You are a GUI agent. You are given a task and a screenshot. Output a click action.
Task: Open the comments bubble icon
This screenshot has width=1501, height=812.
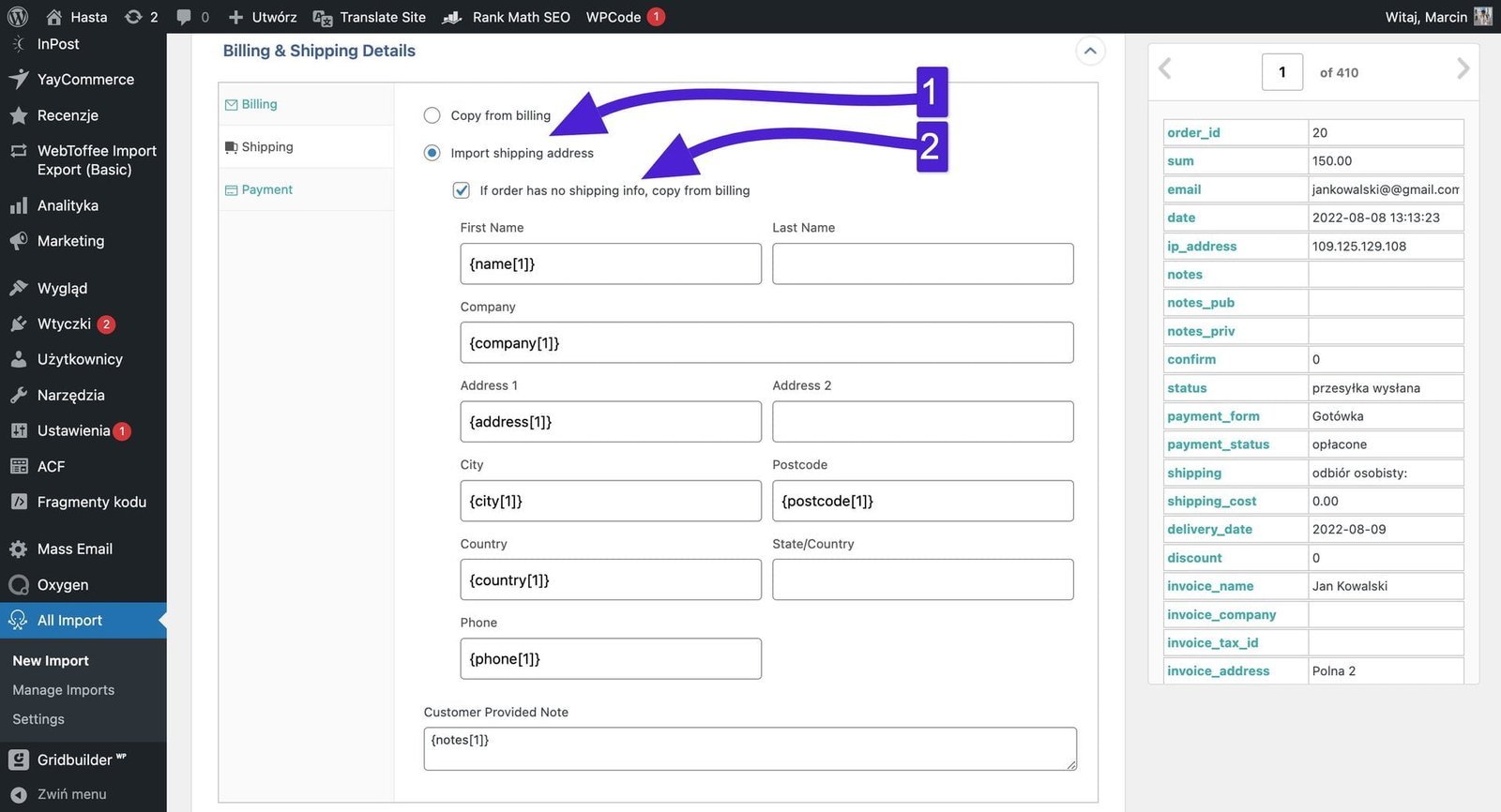(184, 17)
